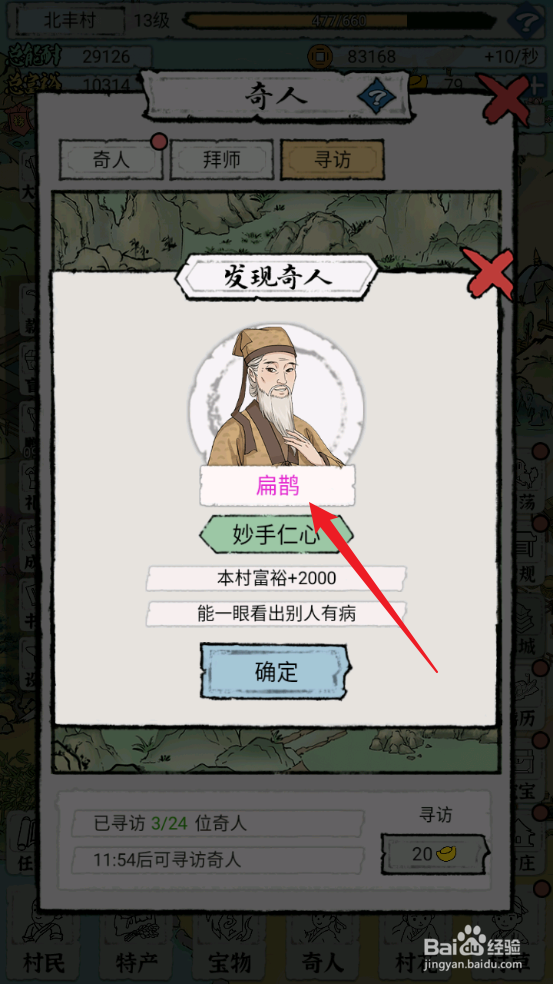This screenshot has width=553, height=984.
Task: Click the top-right question mark help icon
Action: point(526,23)
